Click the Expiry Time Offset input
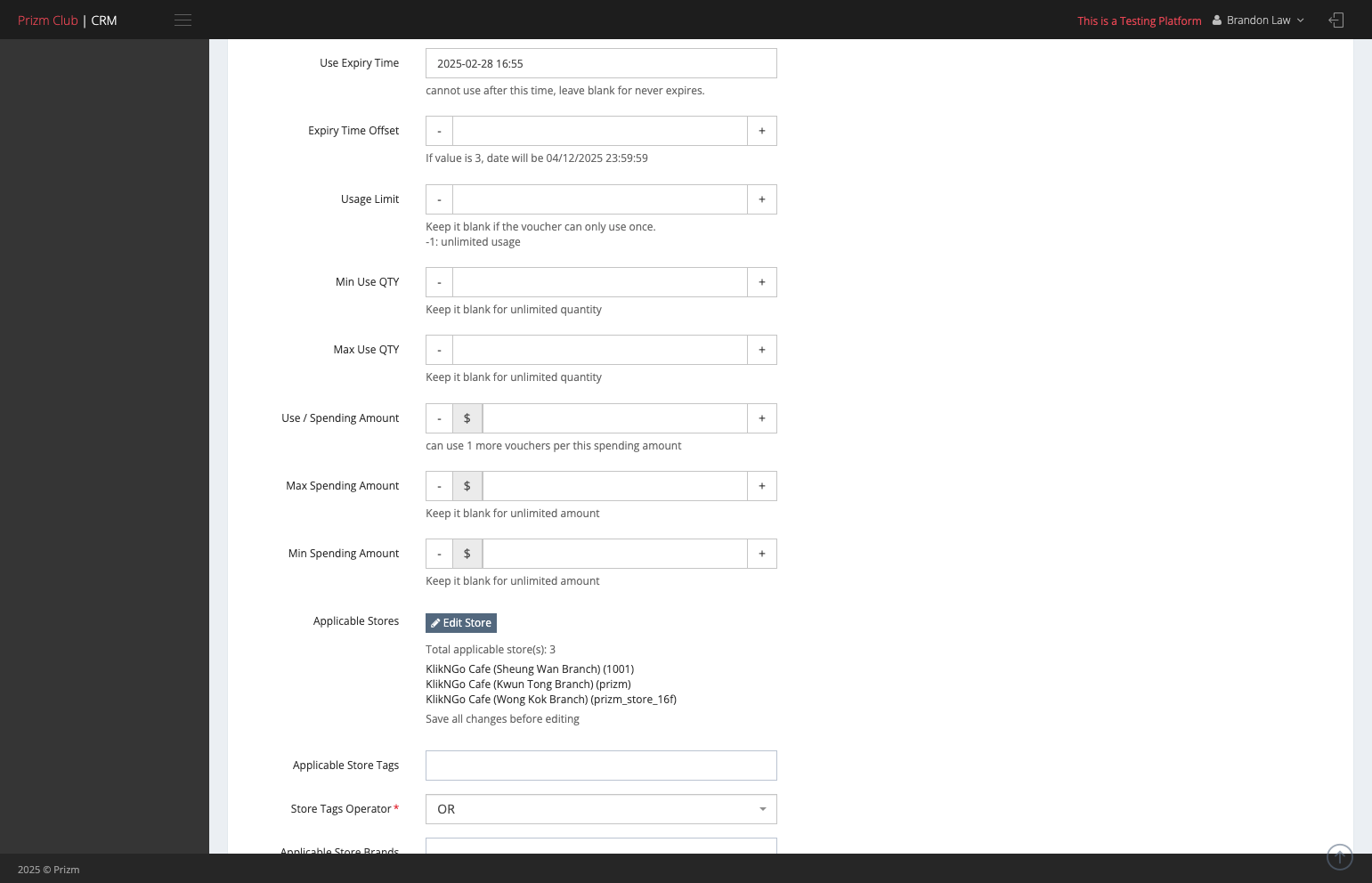 [x=600, y=131]
